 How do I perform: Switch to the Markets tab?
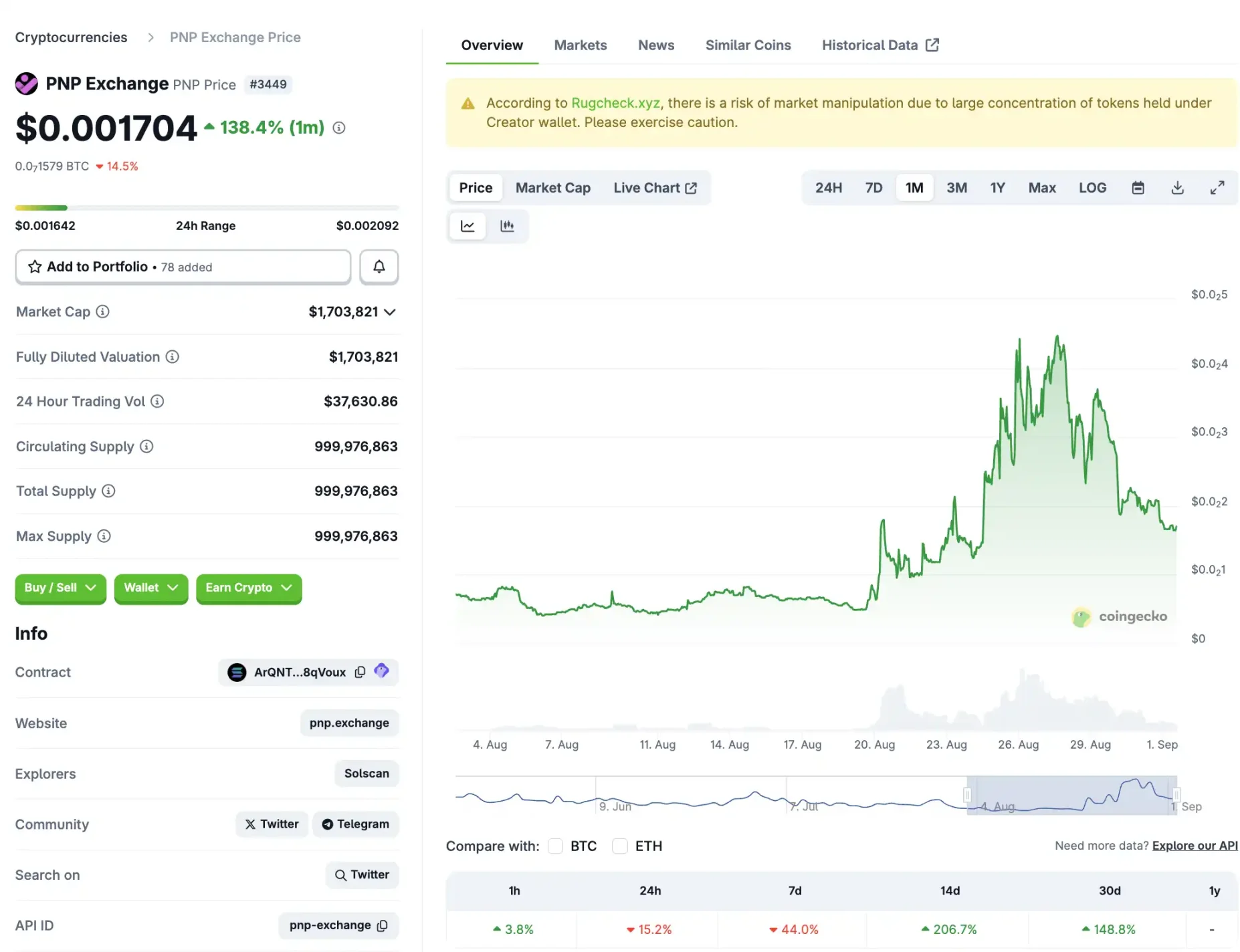click(580, 45)
